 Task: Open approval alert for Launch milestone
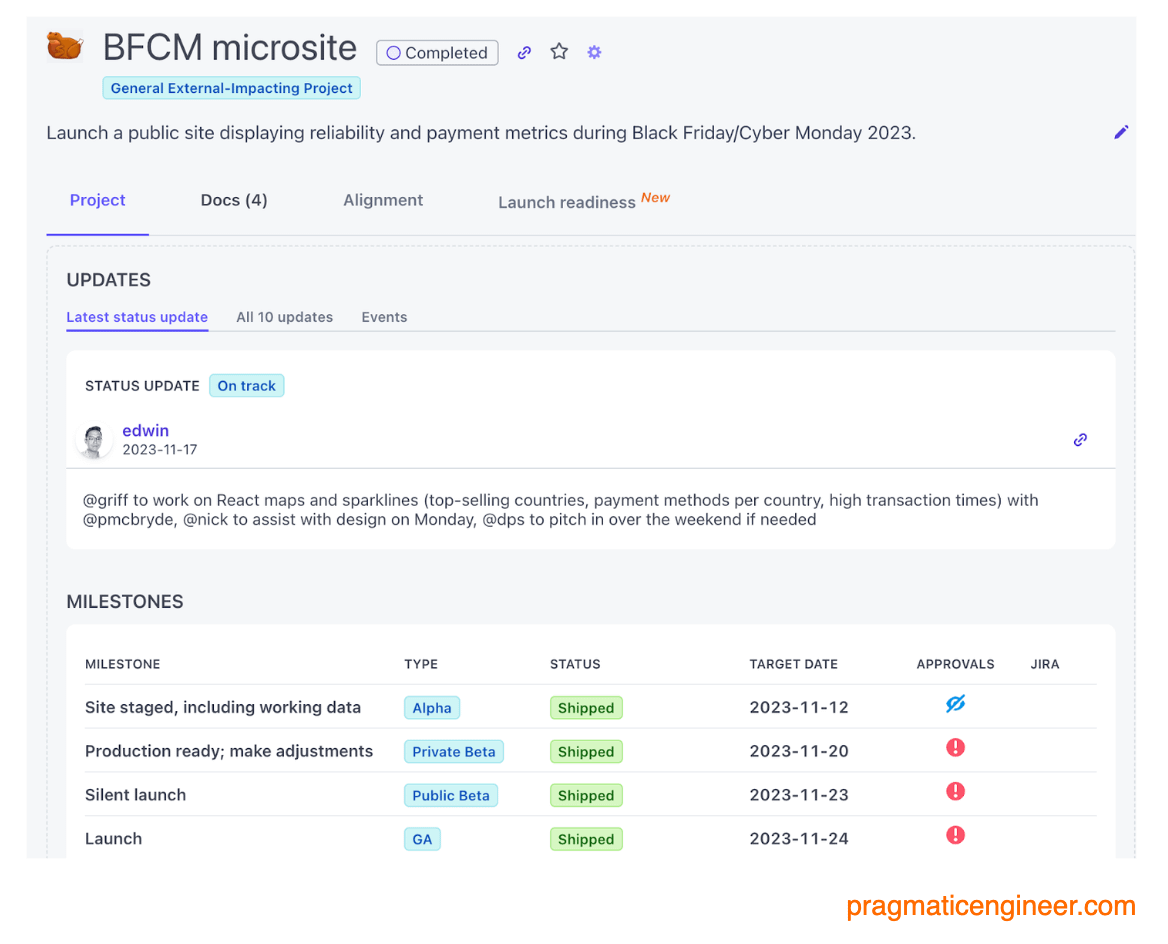(956, 835)
